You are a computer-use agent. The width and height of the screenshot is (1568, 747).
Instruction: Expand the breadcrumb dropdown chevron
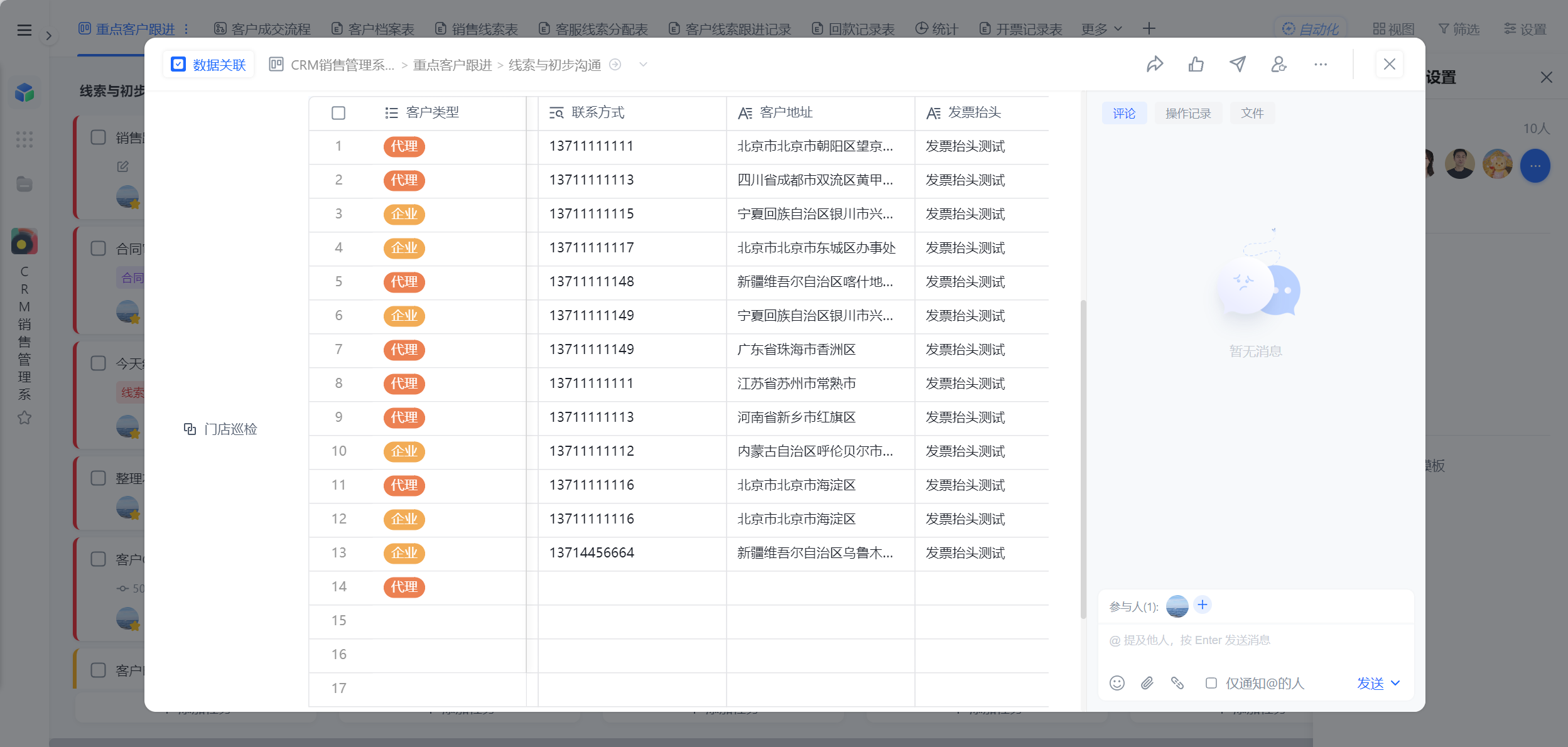[x=643, y=65]
